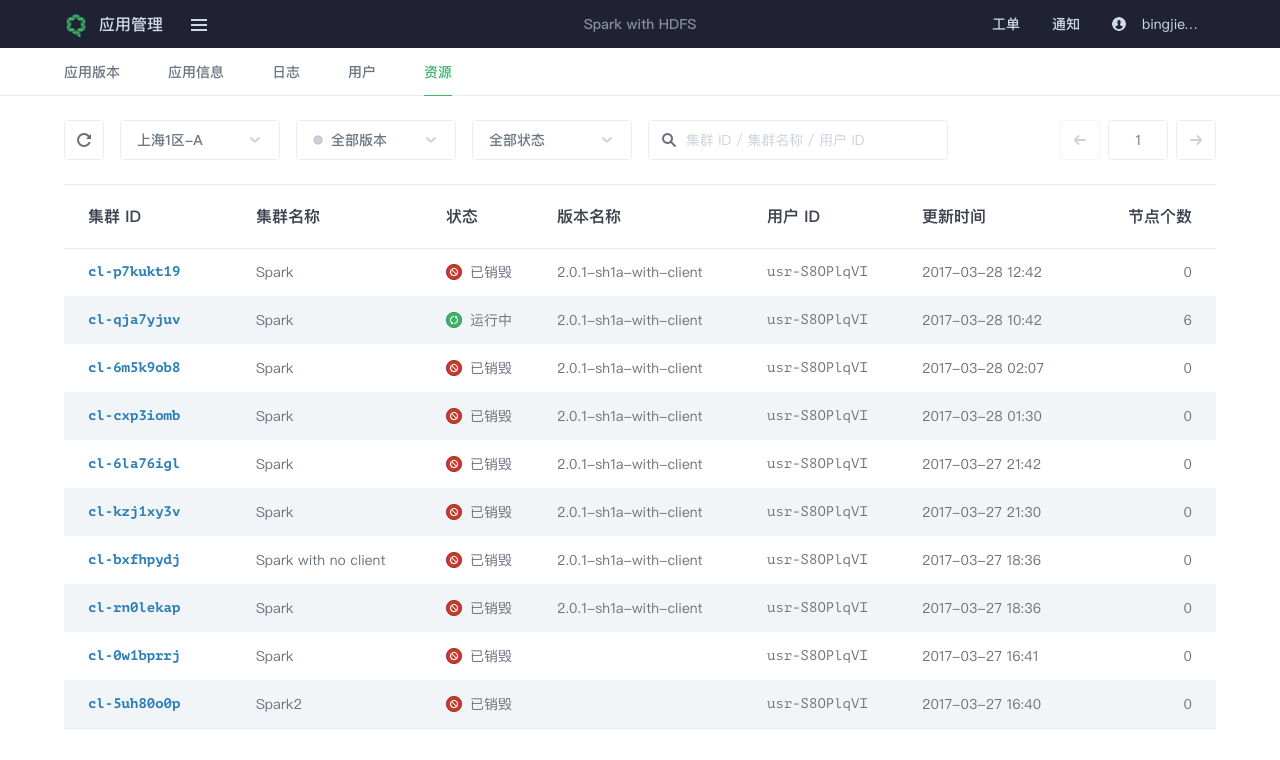Open the hamburger menu icon
This screenshot has height=760, width=1280.
tap(199, 25)
